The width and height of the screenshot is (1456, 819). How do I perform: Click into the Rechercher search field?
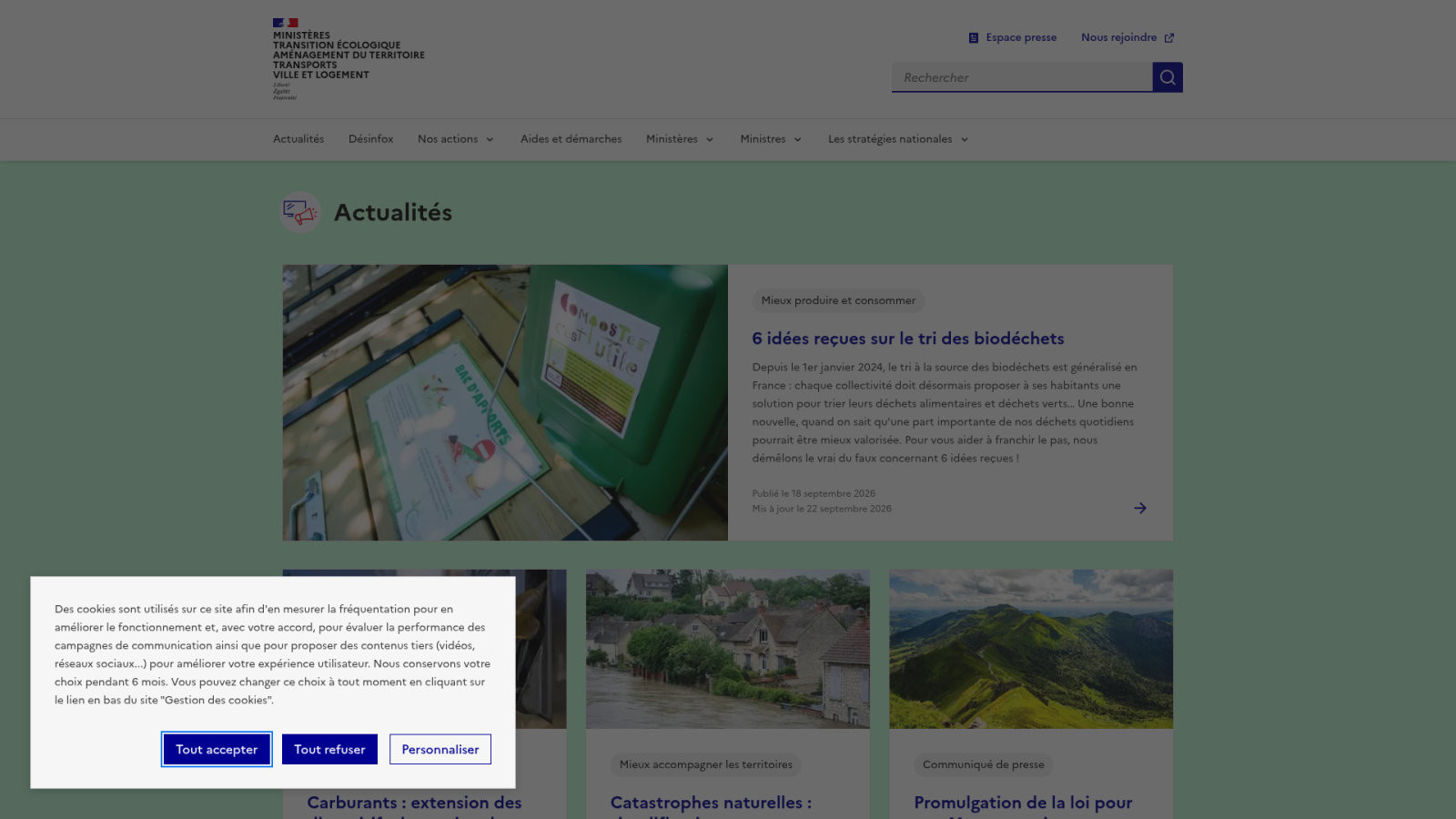point(1022,77)
